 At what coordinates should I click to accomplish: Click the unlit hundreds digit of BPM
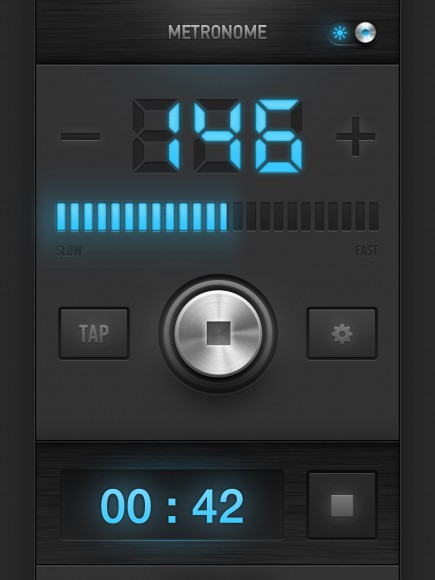pos(156,136)
